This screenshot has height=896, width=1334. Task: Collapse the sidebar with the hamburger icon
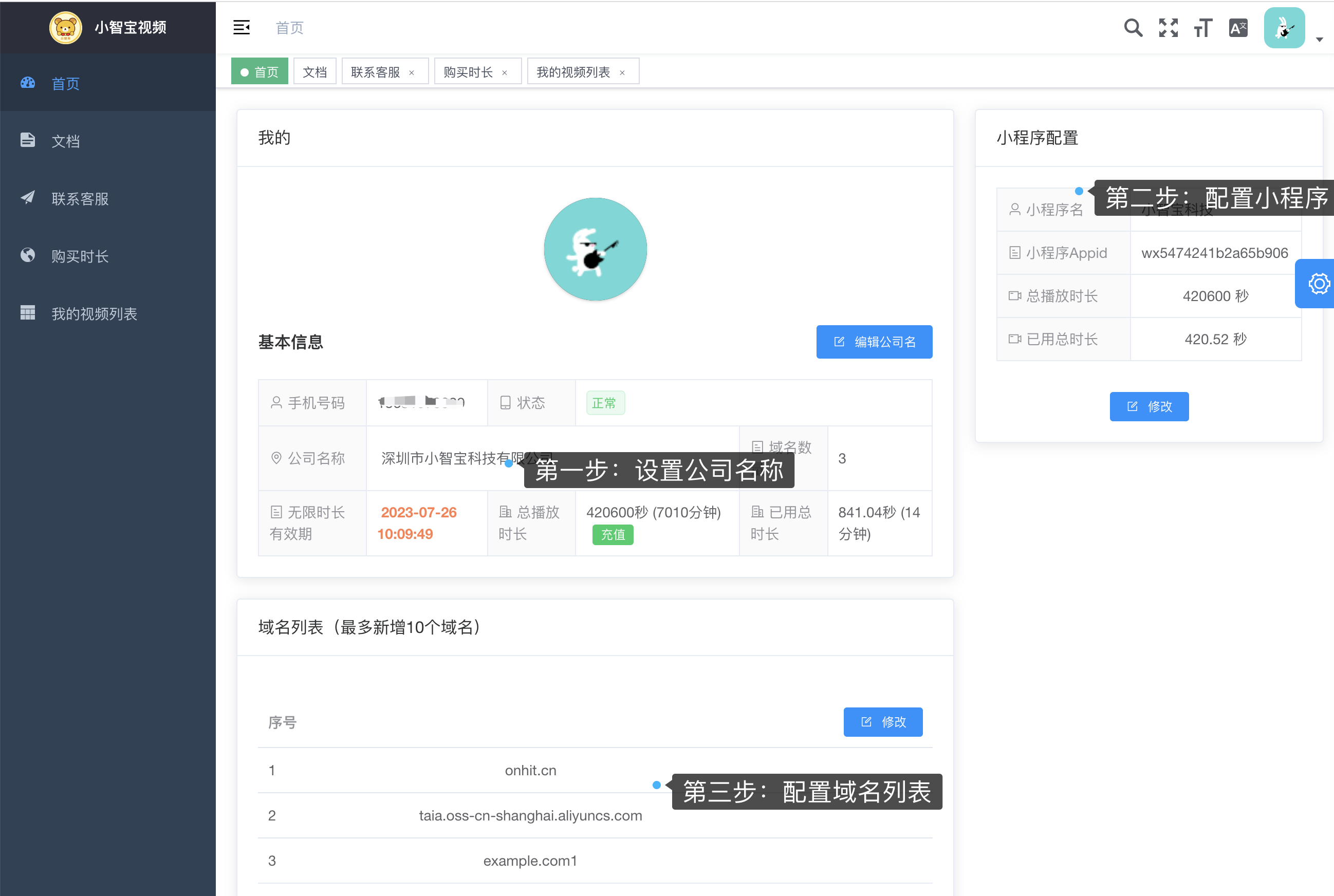[x=241, y=27]
